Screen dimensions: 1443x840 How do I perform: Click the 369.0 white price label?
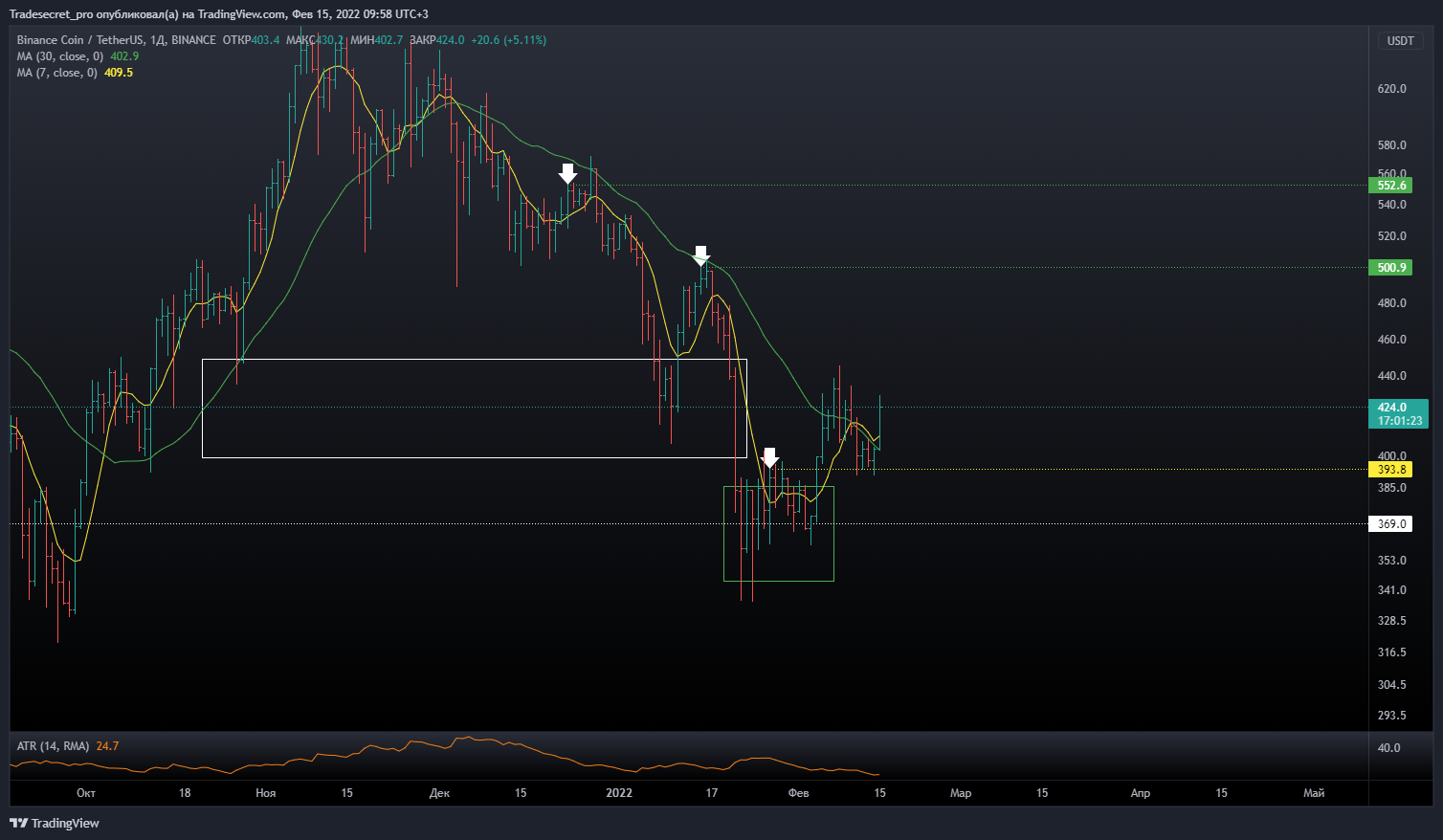[1392, 524]
